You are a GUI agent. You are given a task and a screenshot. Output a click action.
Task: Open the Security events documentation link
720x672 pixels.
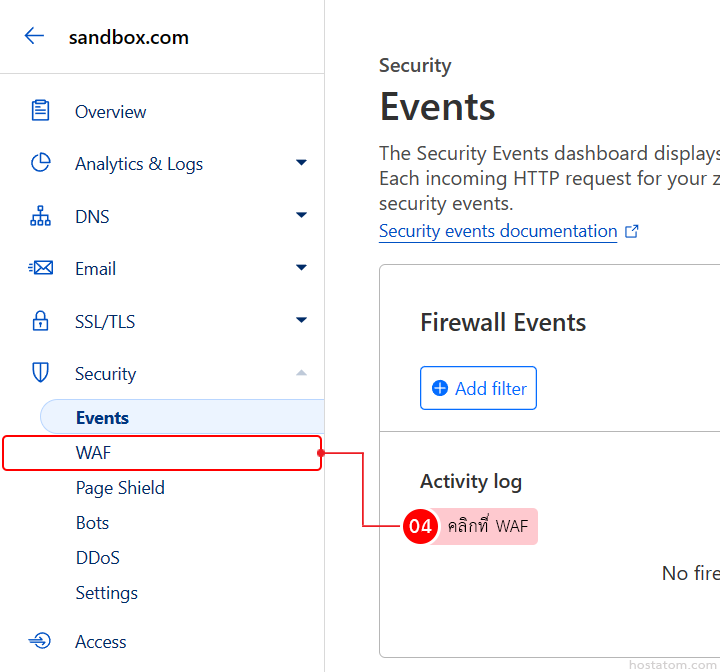point(498,231)
